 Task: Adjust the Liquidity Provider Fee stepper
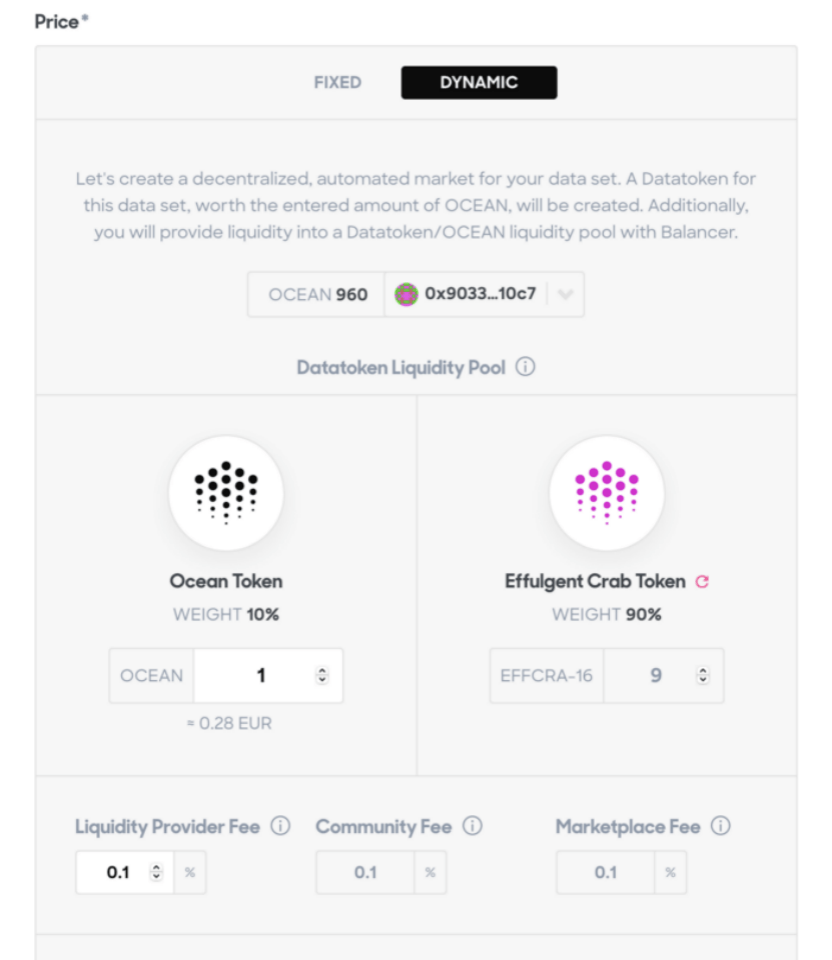tap(155, 873)
